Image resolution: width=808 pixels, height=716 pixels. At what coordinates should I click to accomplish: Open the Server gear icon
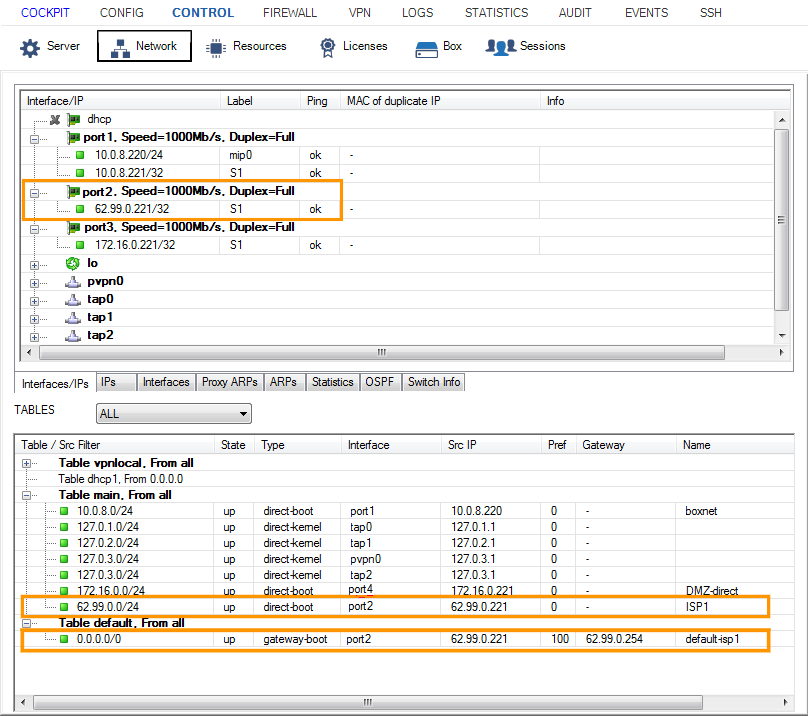[x=30, y=48]
